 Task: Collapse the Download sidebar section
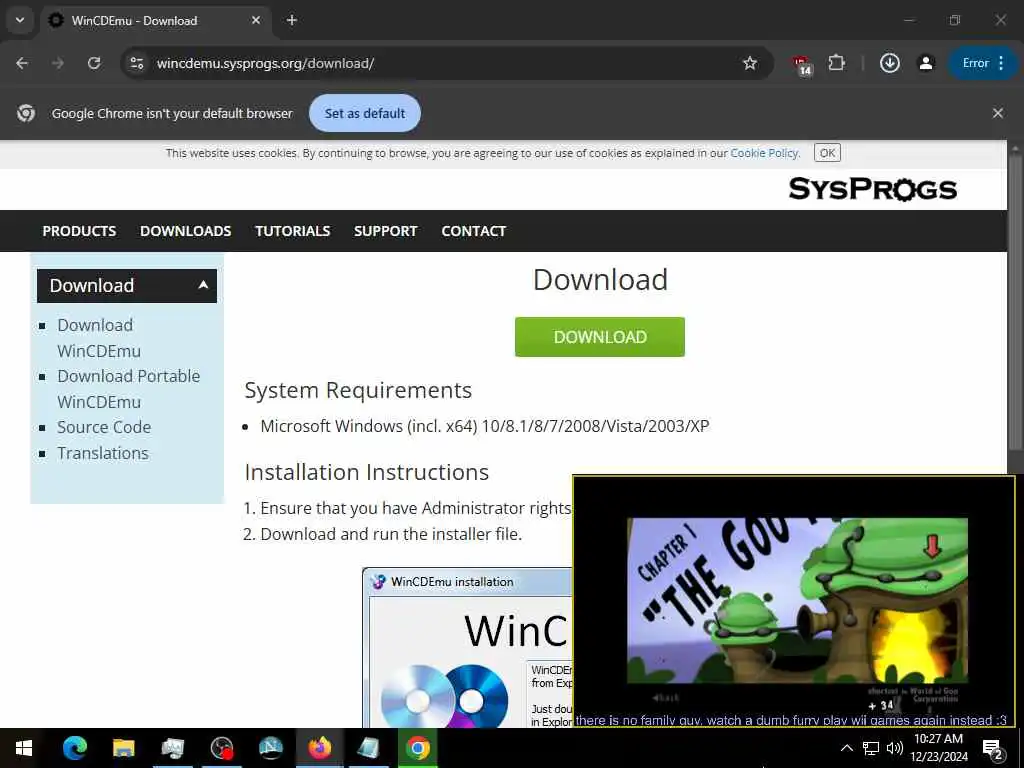click(127, 285)
